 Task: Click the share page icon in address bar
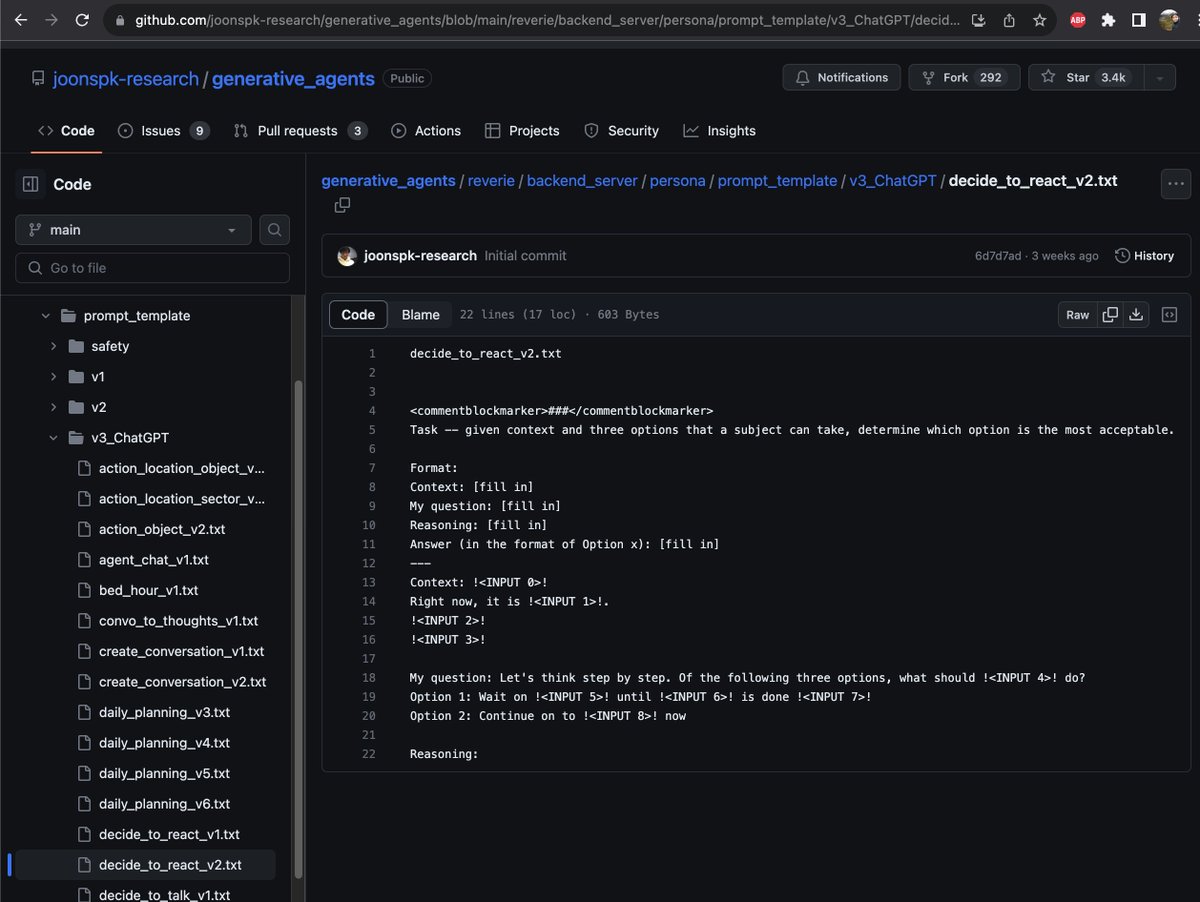click(1009, 20)
